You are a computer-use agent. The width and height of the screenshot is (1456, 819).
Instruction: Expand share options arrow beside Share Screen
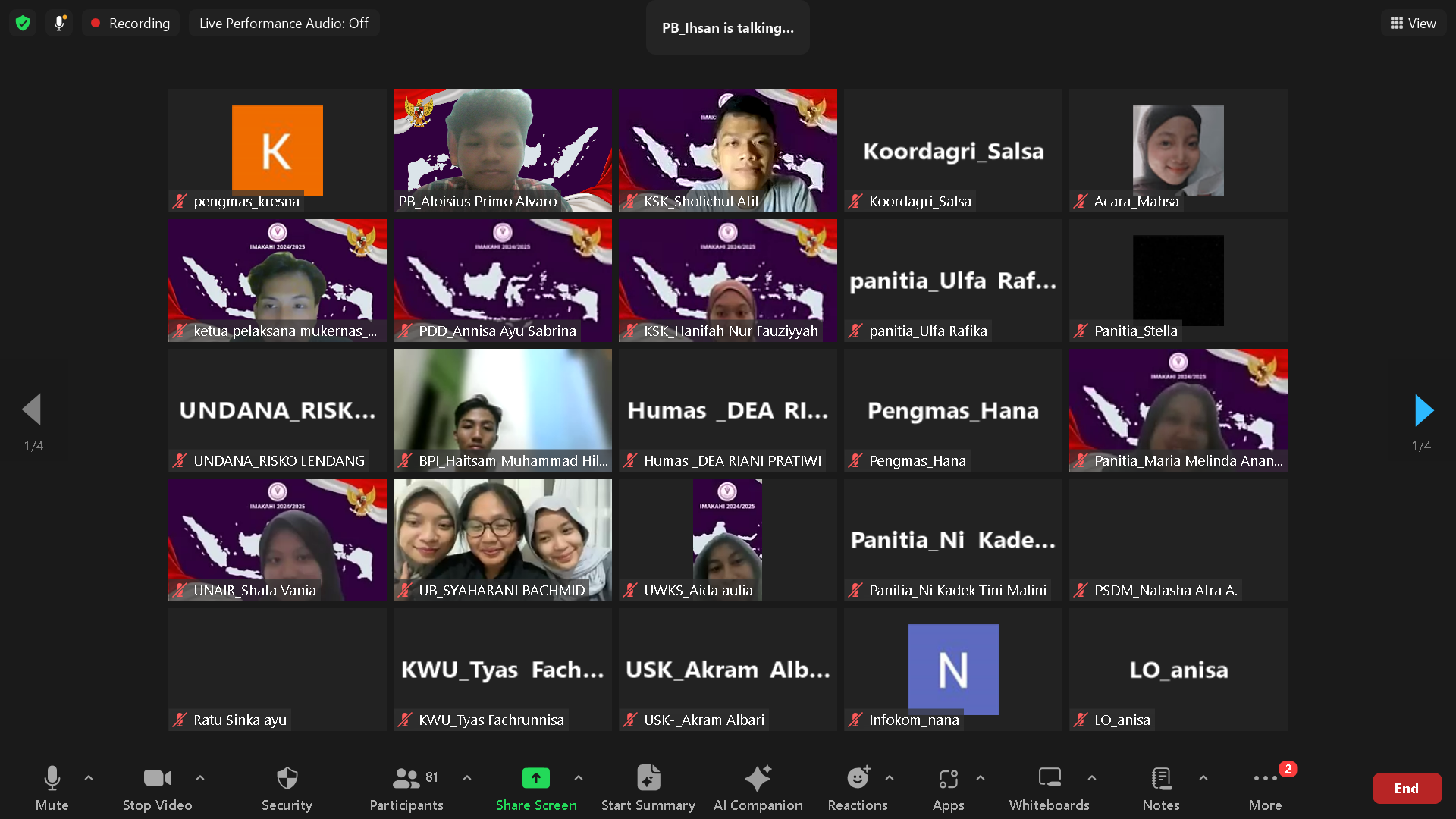point(579,778)
